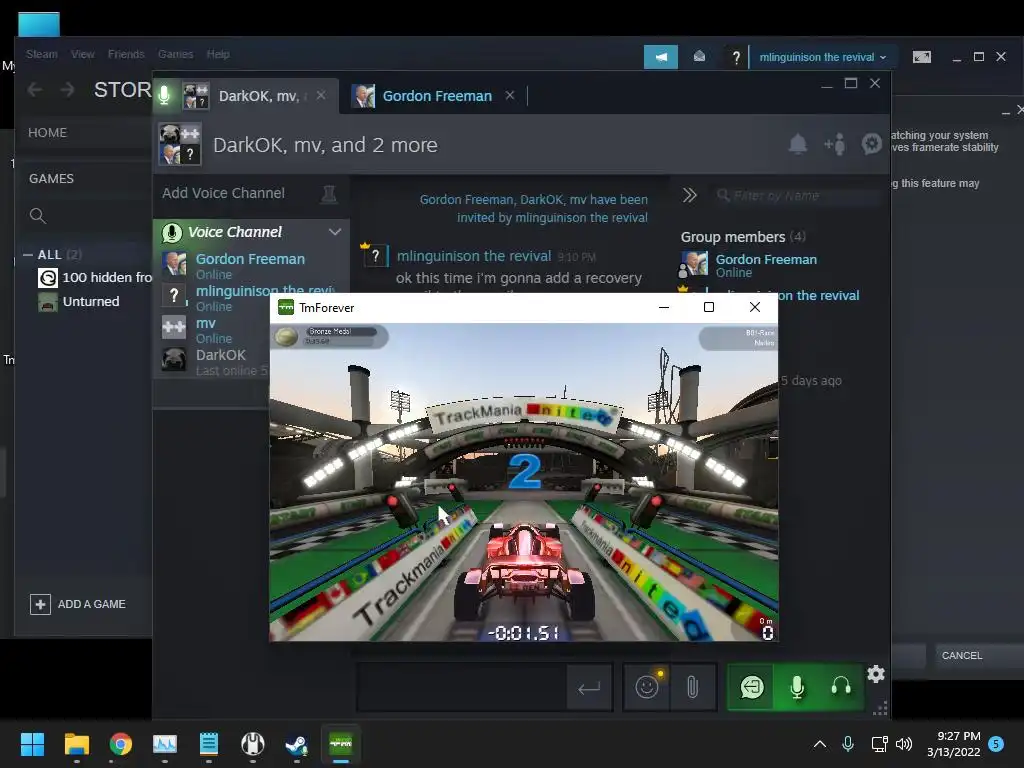Click the invite friend to group icon
The height and width of the screenshot is (768, 1024).
835,144
